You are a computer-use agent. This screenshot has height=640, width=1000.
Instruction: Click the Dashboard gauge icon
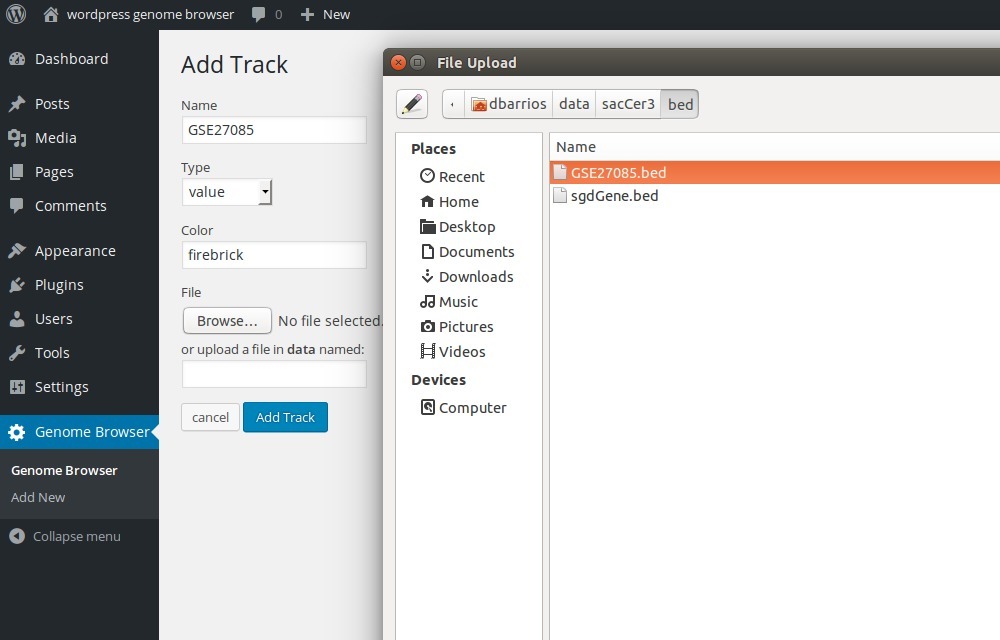pos(17,59)
